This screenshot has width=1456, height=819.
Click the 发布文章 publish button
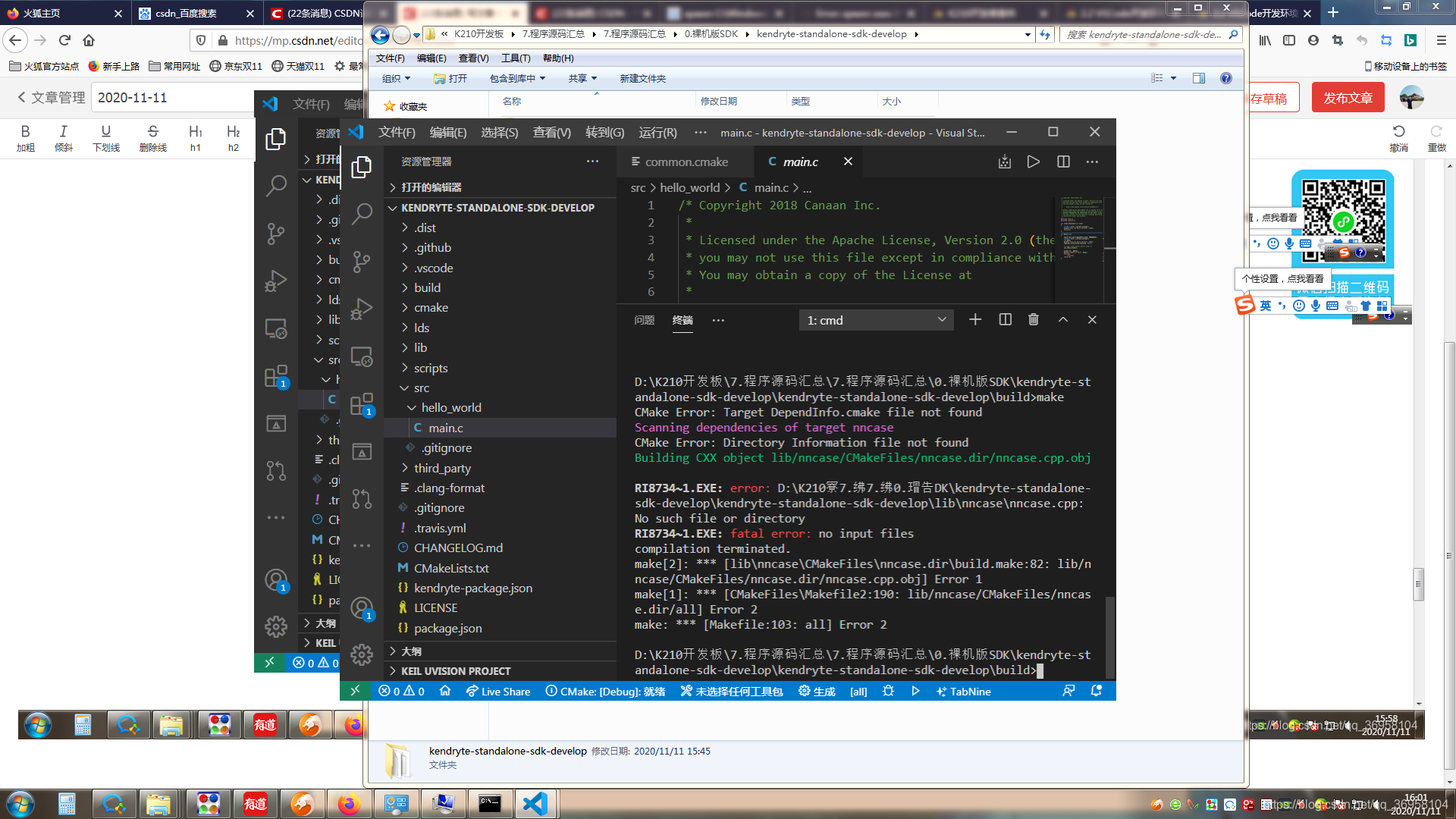(x=1348, y=97)
